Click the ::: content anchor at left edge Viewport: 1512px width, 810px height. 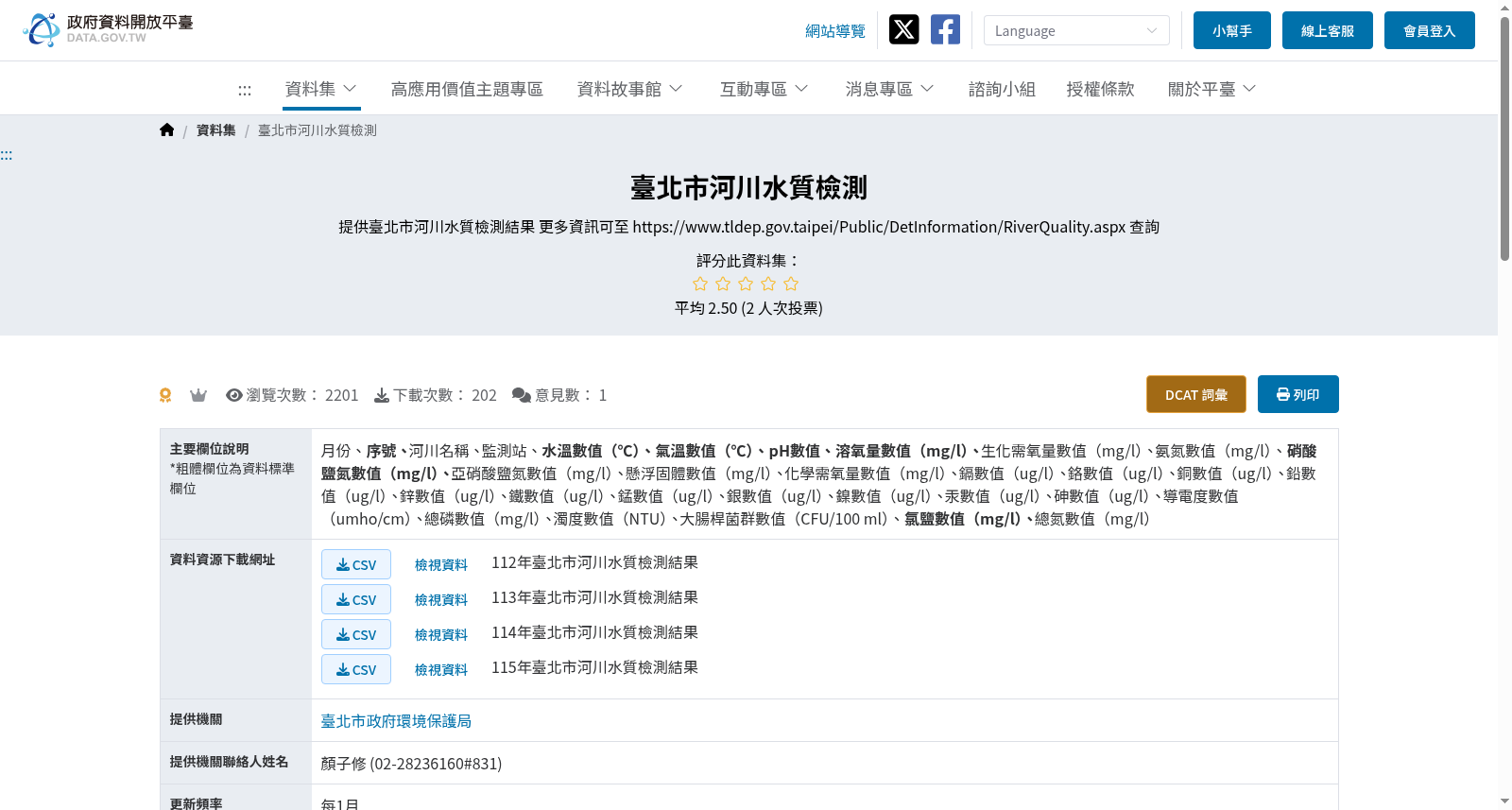[7, 155]
